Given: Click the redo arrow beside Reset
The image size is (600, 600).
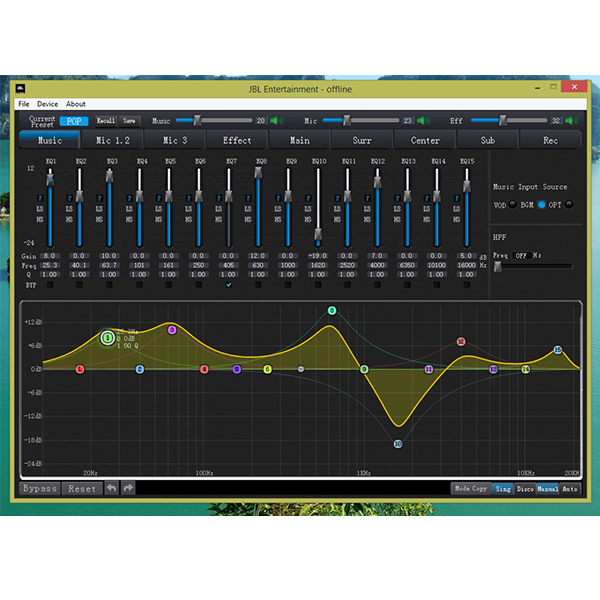Looking at the screenshot, I should (128, 488).
